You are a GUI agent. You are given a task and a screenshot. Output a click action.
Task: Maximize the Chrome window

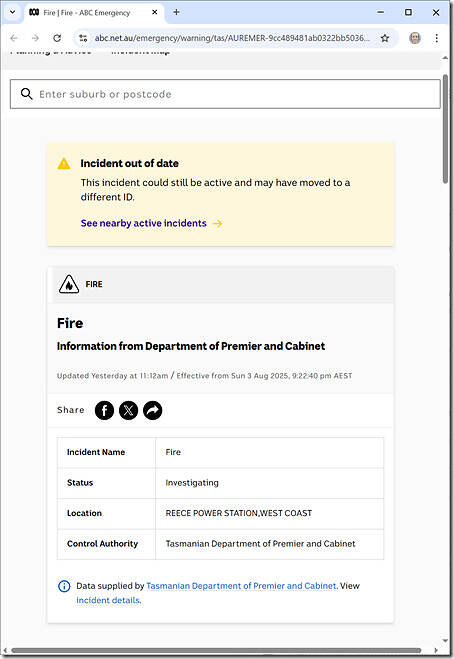coord(408,12)
